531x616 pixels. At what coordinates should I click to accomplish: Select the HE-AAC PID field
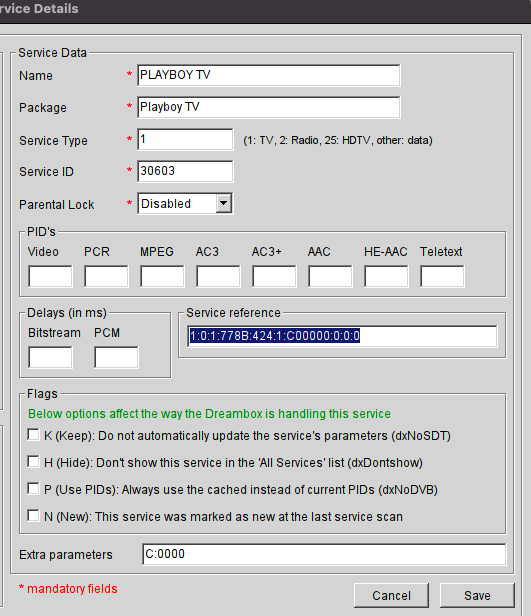[x=386, y=276]
